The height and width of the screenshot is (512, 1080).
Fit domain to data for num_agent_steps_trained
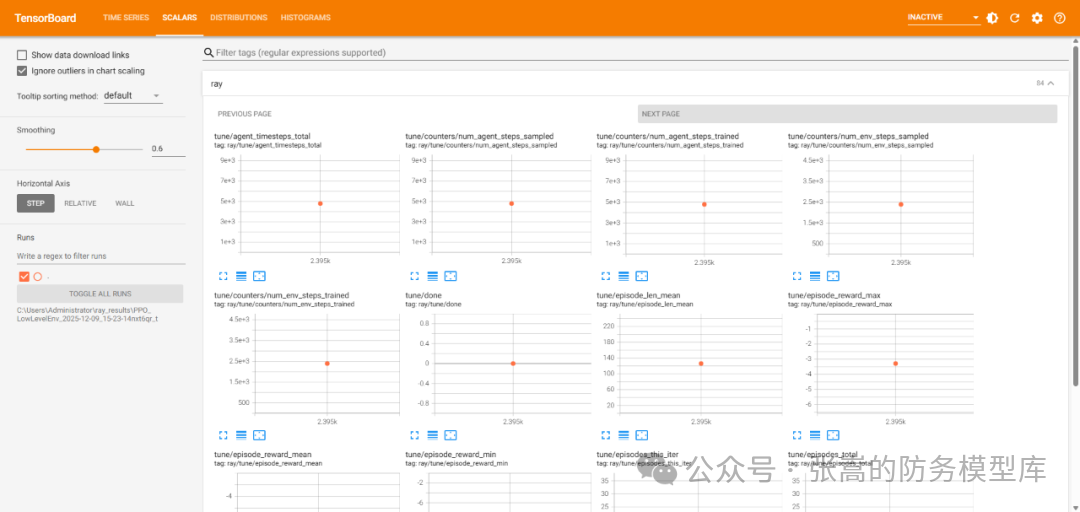pyautogui.click(x=641, y=276)
